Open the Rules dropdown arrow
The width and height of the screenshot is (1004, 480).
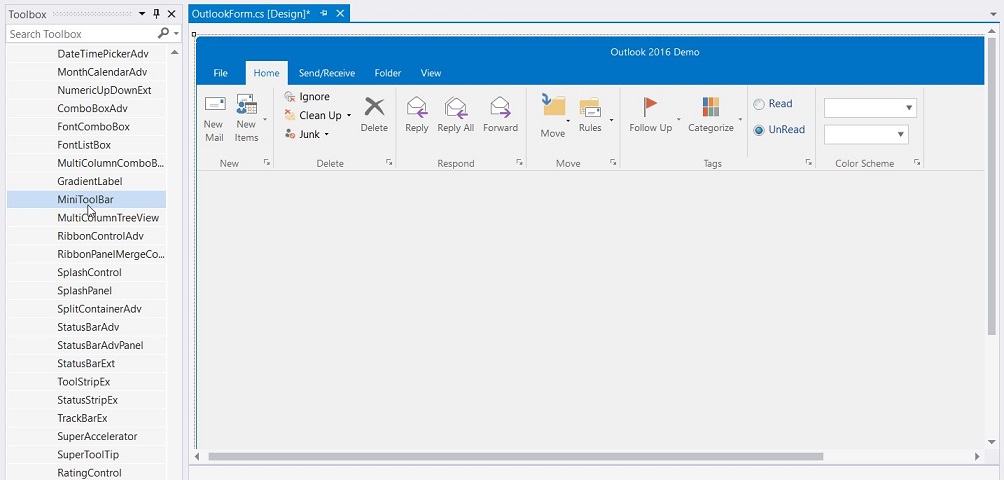[x=611, y=120]
